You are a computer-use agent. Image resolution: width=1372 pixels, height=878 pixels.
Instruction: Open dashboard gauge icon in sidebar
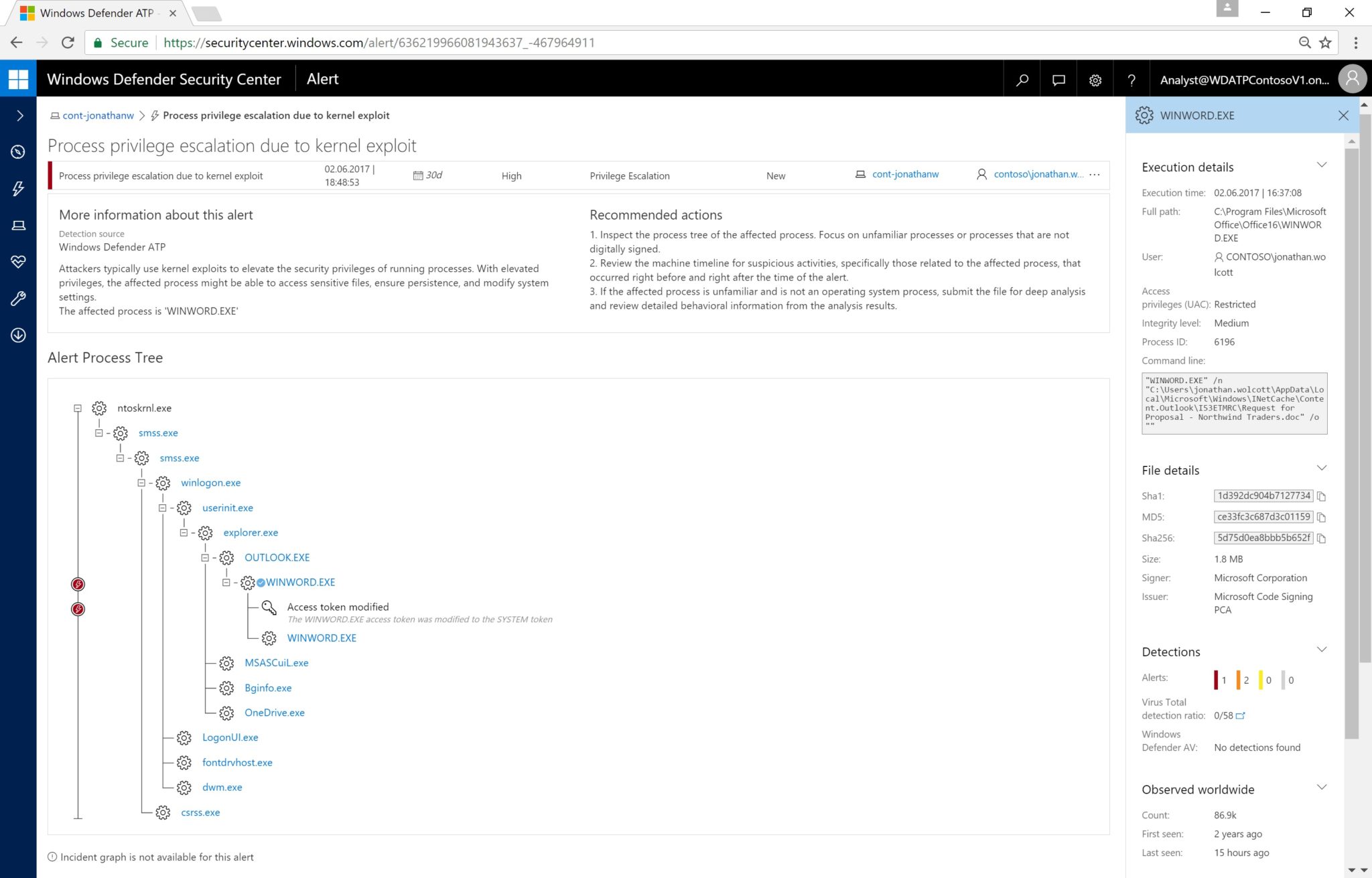(18, 152)
